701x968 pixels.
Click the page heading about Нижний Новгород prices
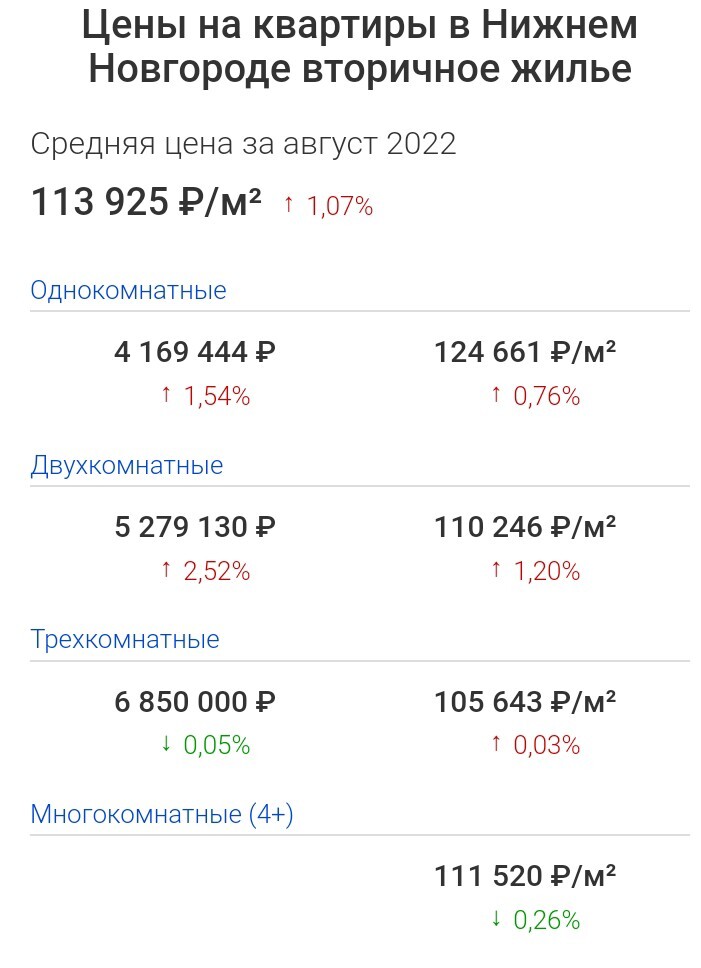(360, 46)
